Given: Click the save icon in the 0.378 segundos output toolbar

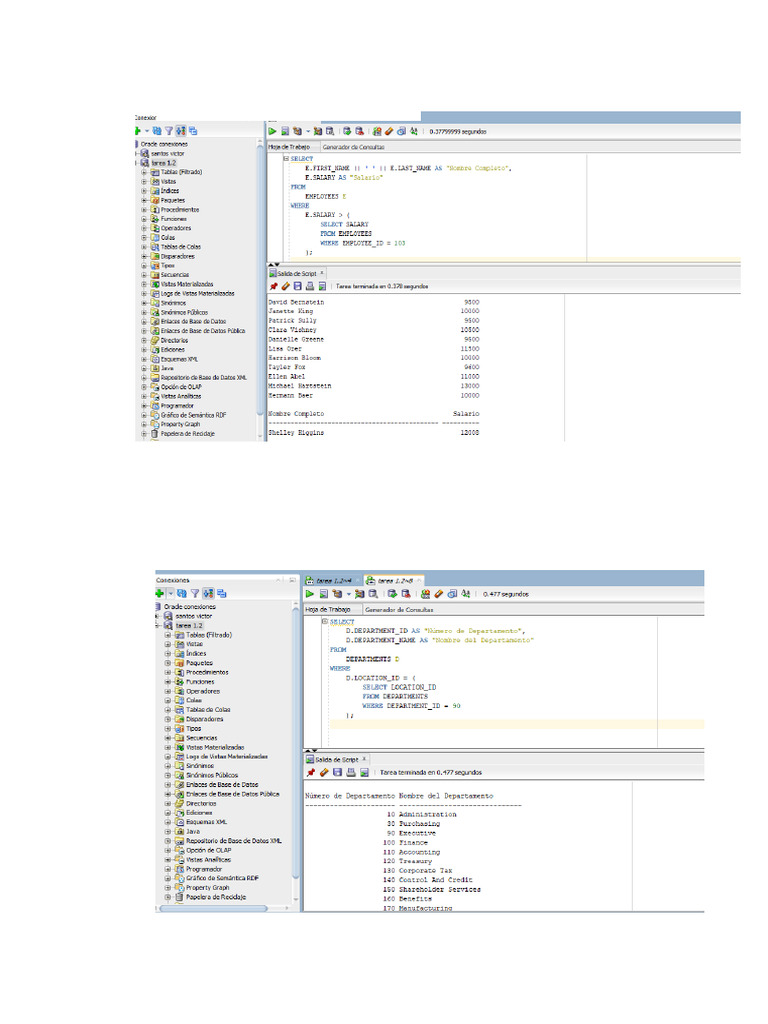Looking at the screenshot, I should click(296, 285).
